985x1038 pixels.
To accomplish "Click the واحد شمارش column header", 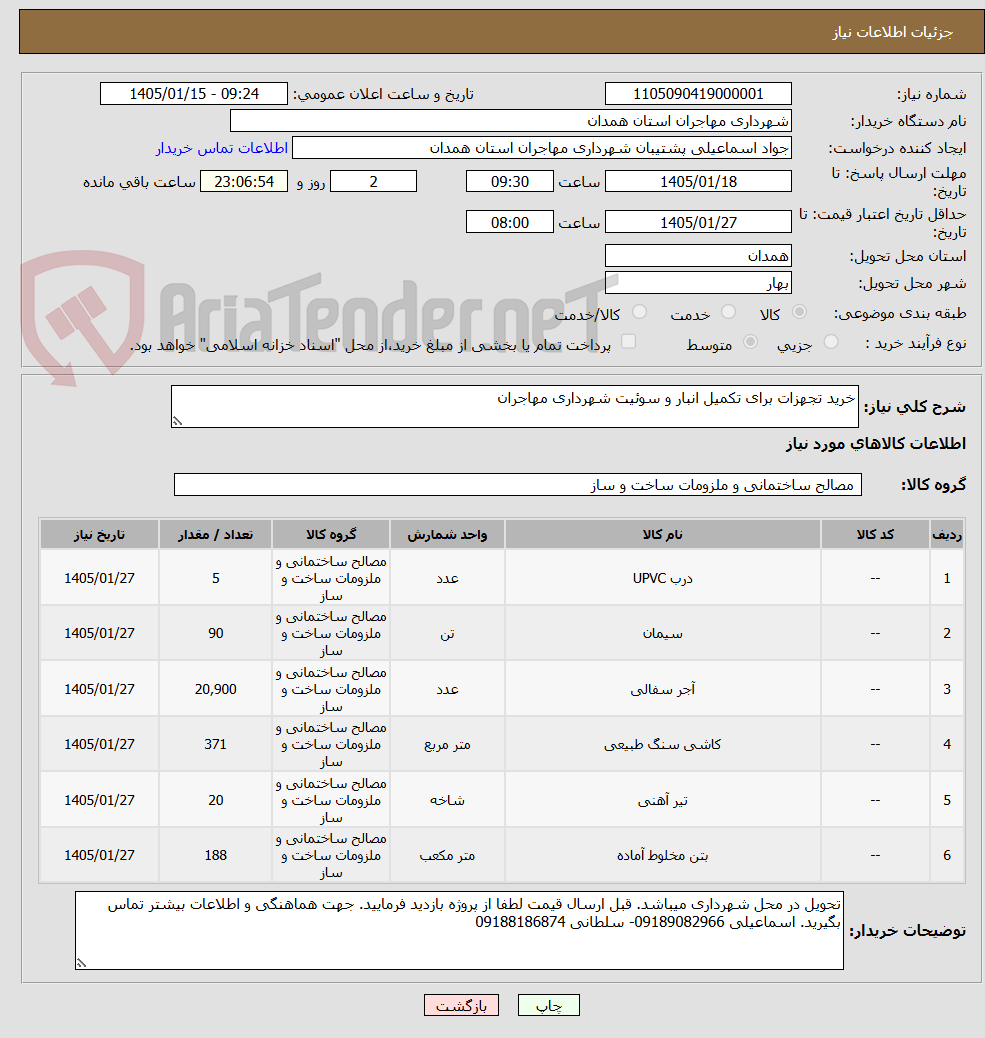I will tap(447, 534).
